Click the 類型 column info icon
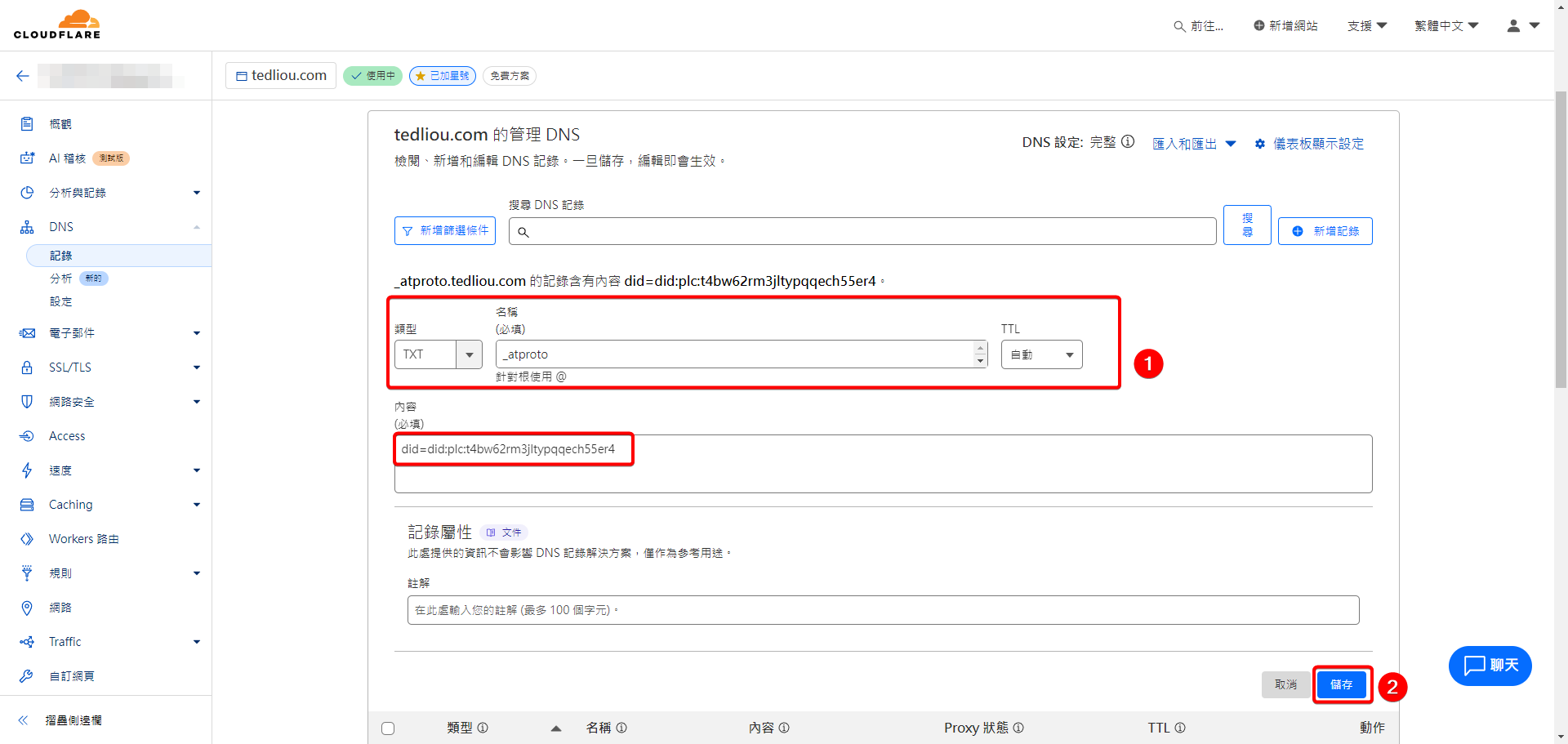The width and height of the screenshot is (1568, 744). tap(483, 728)
